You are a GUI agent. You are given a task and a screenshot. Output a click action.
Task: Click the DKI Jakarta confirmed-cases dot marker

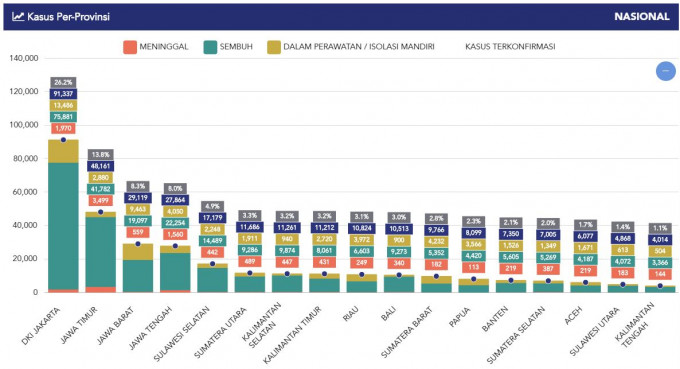63,140
